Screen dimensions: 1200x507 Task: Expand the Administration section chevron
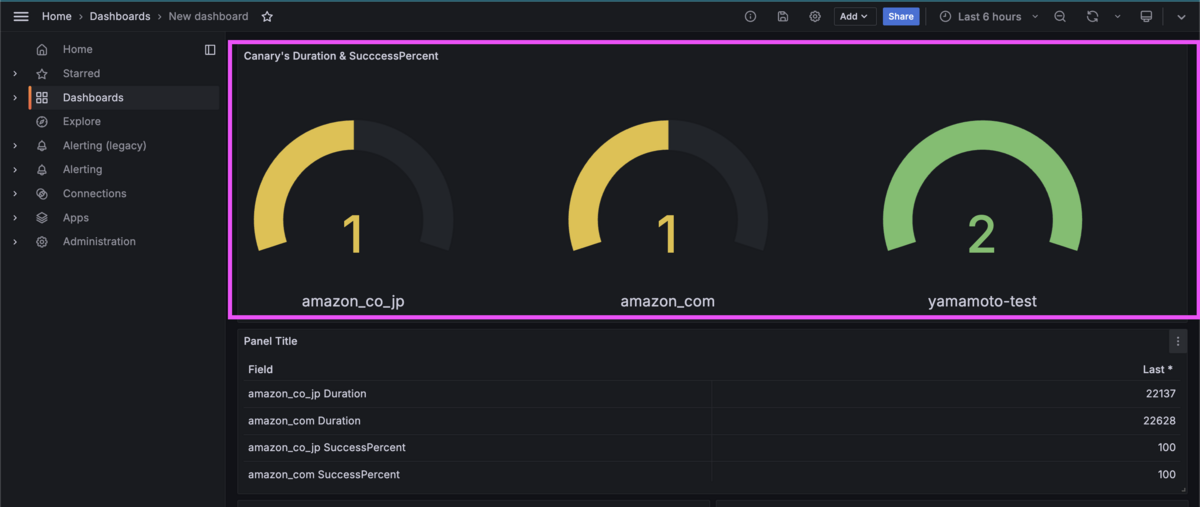15,241
